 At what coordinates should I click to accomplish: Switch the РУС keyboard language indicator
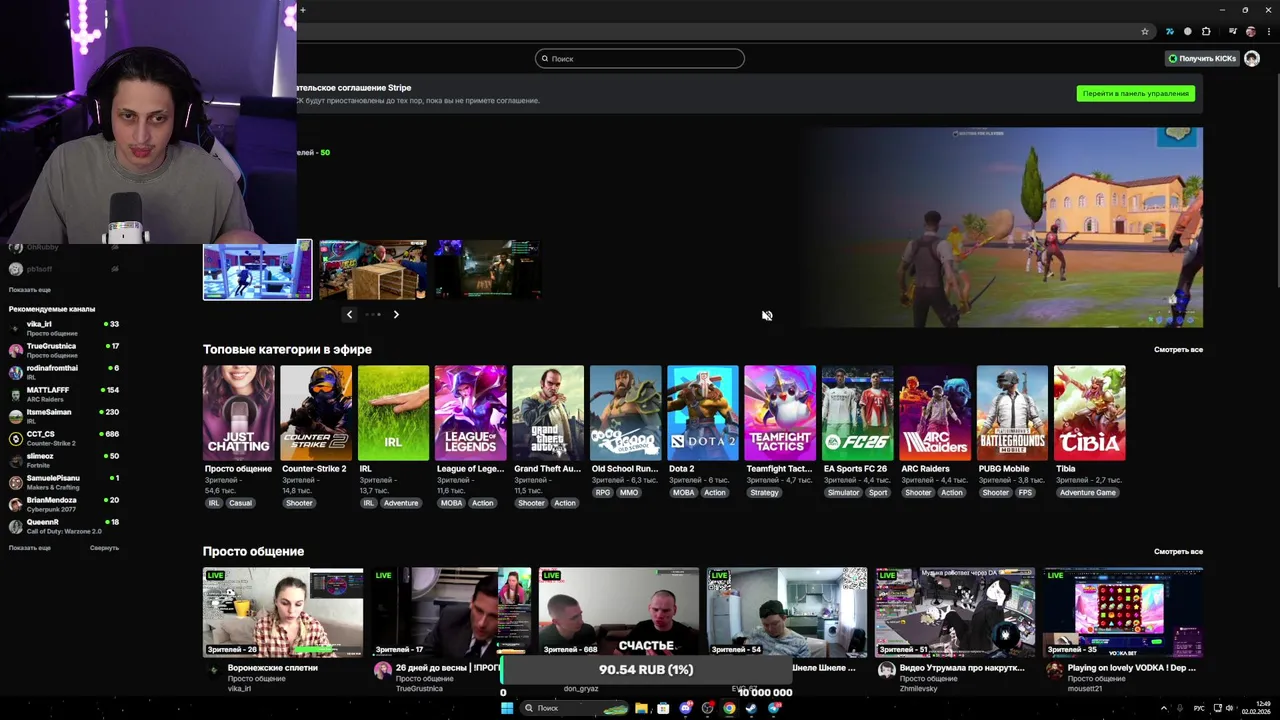coord(1199,708)
